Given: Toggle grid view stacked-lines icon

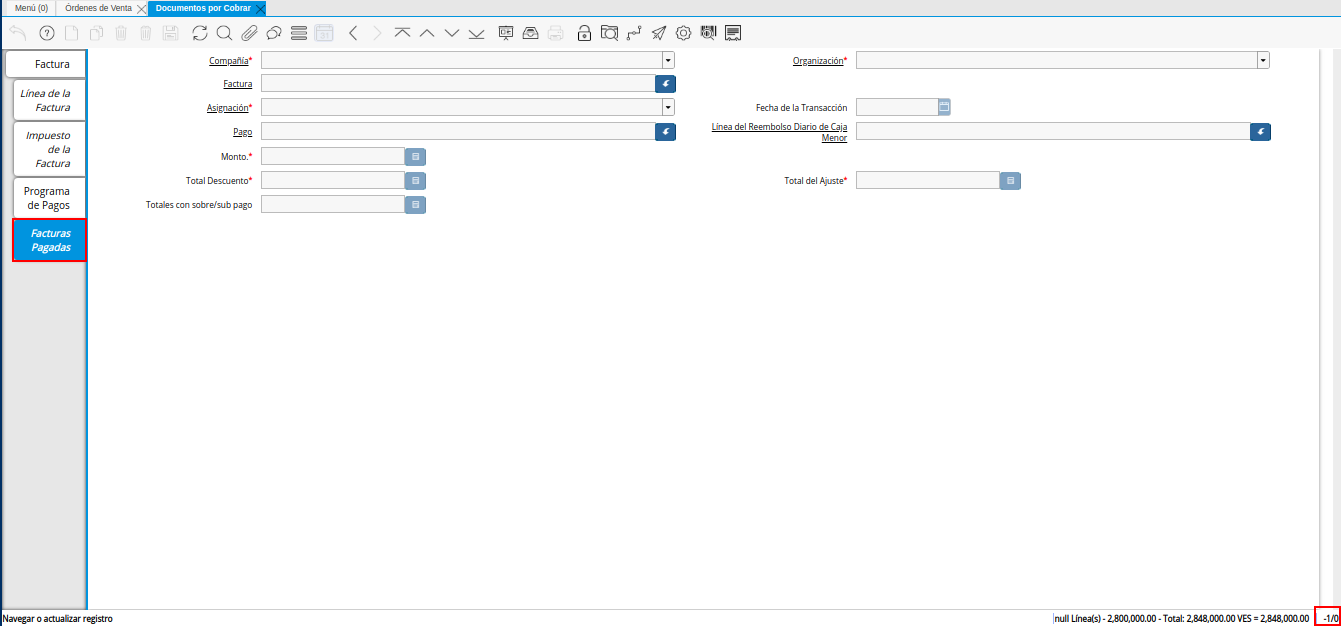Looking at the screenshot, I should click(x=298, y=33).
